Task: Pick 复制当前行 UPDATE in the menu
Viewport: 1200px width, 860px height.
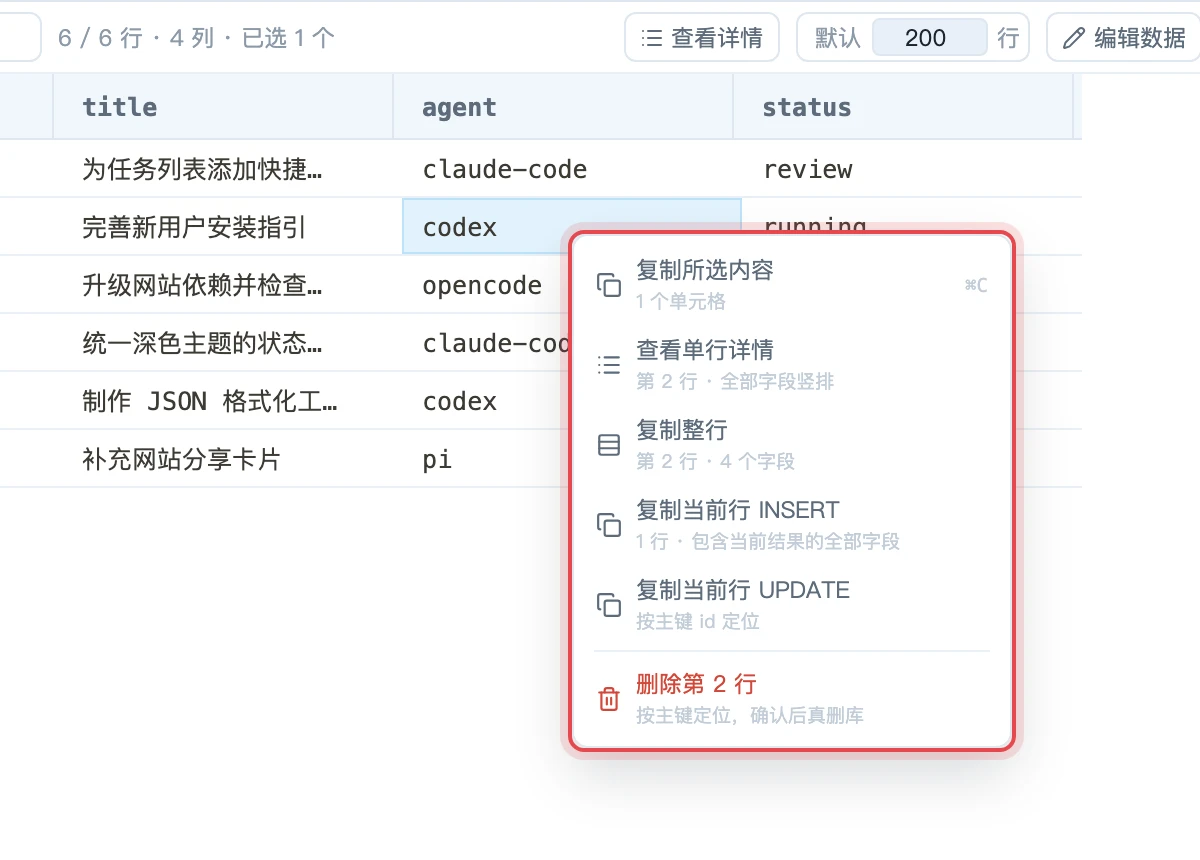Action: (792, 605)
